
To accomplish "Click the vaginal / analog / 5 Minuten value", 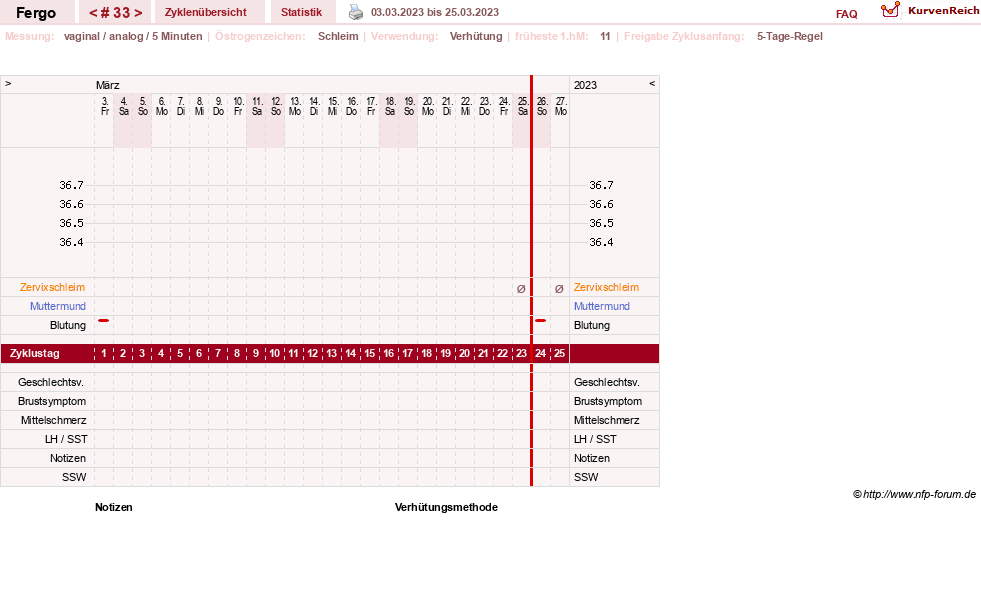I will 133,36.
